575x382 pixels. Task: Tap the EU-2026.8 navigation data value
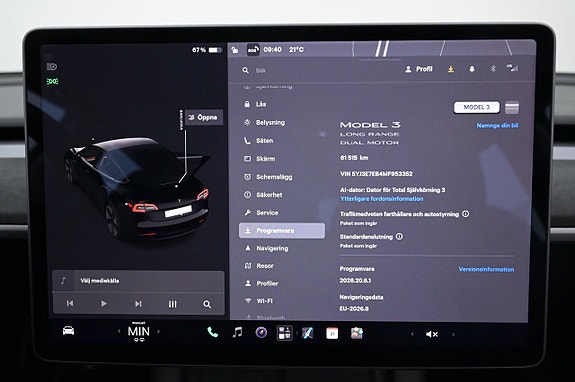tap(354, 309)
